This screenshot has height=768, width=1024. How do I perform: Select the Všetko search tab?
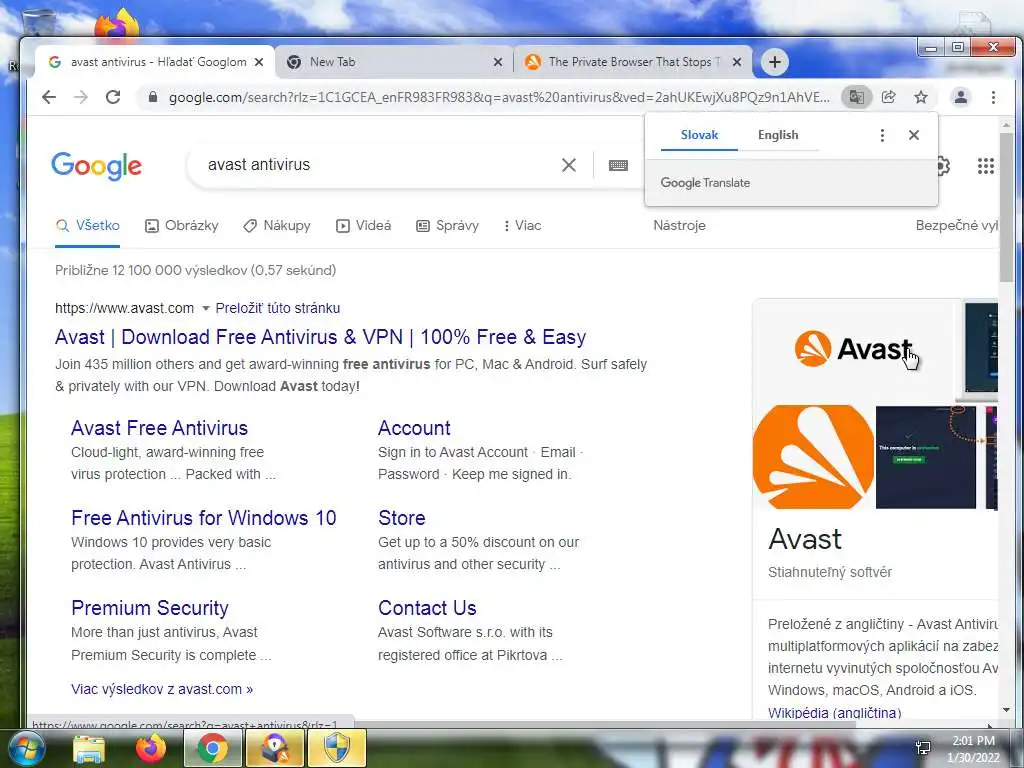(x=88, y=226)
